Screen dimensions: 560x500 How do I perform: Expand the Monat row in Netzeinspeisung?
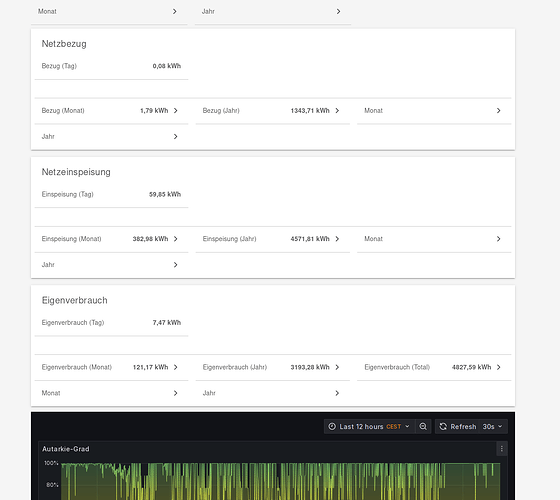pyautogui.click(x=434, y=239)
